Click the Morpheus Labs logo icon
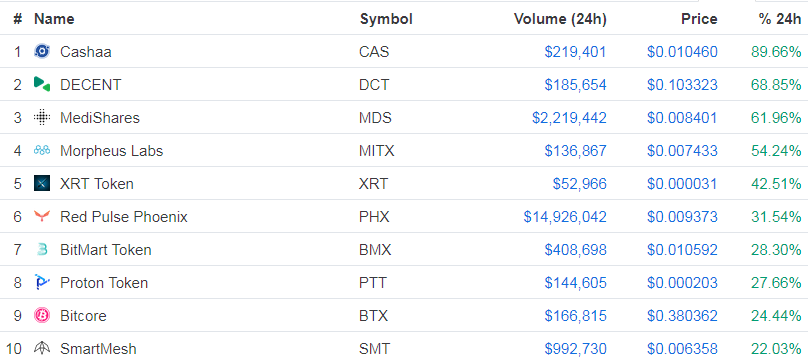Screen dimensions: 811x364 point(42,150)
